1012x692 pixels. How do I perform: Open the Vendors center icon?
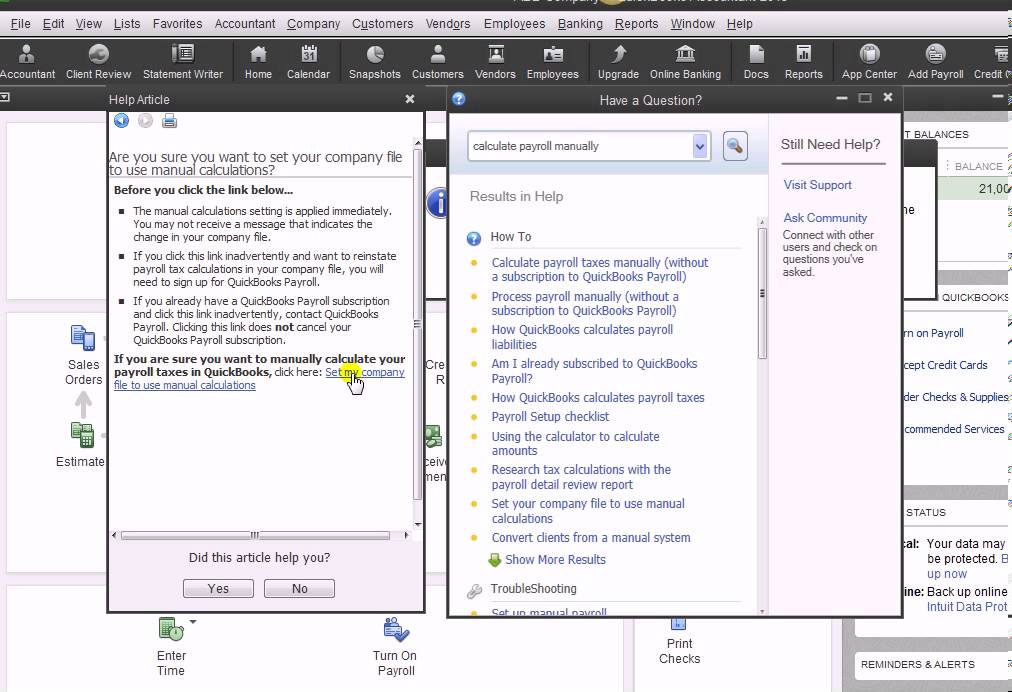(x=496, y=62)
